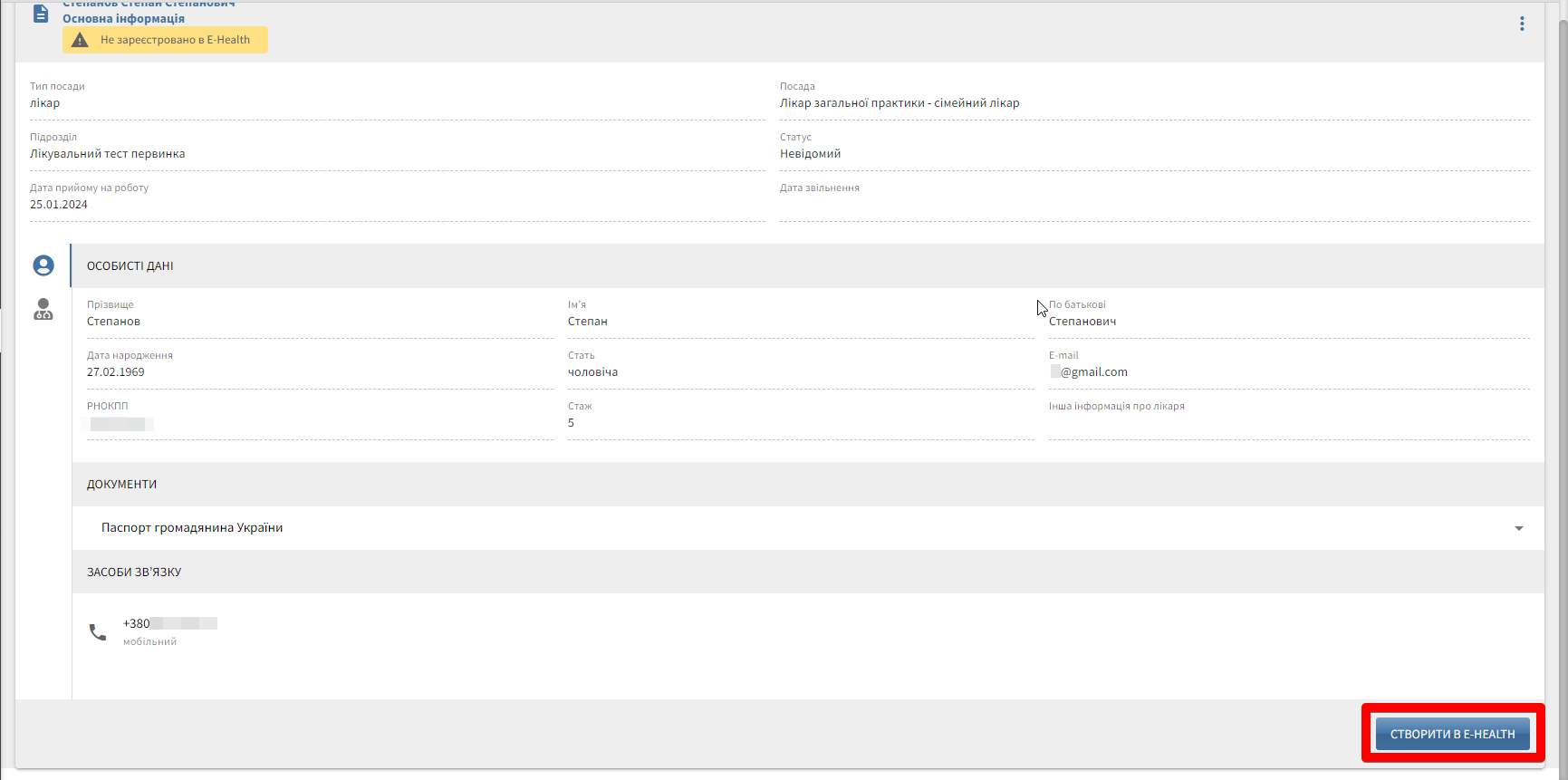Click the phone handset icon
The width and height of the screenshot is (1568, 780).
tap(98, 632)
